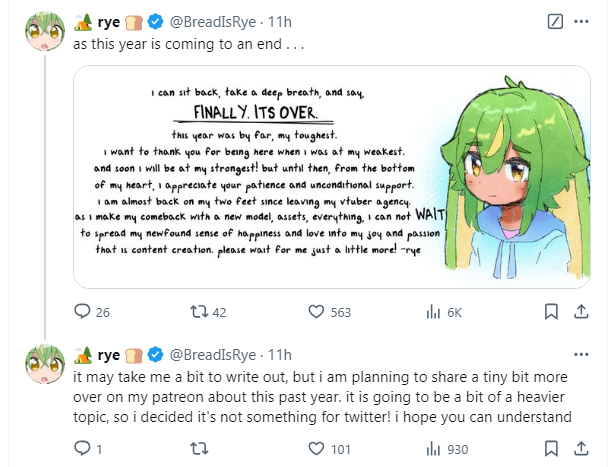The height and width of the screenshot is (467, 610).
Task: Reply to the second tweet about patreon
Action: click(x=83, y=449)
